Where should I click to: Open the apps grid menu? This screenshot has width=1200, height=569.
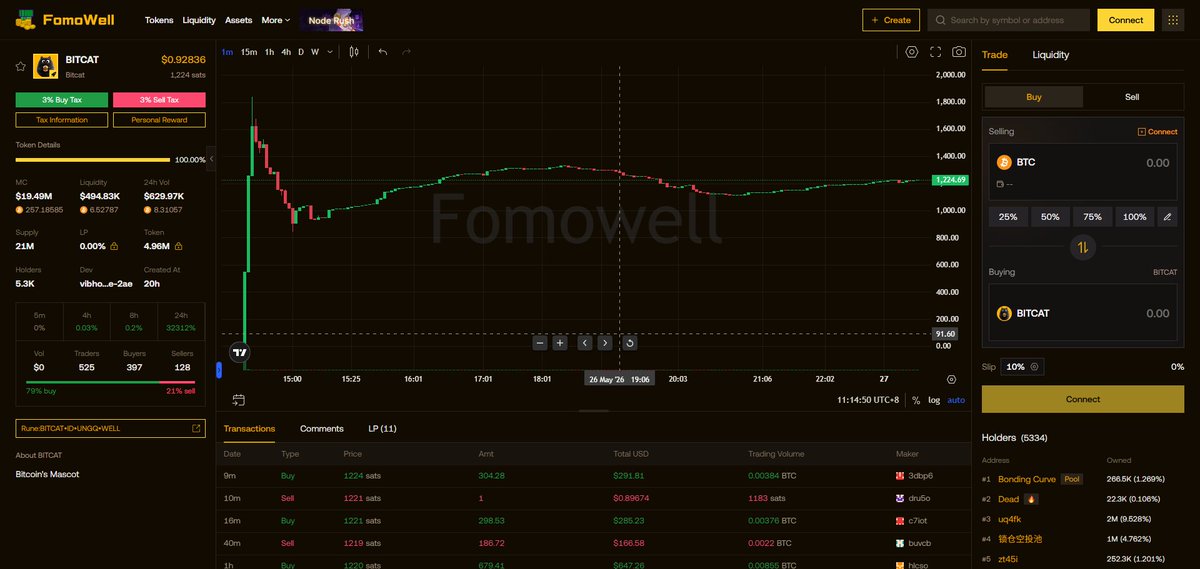tap(1173, 20)
